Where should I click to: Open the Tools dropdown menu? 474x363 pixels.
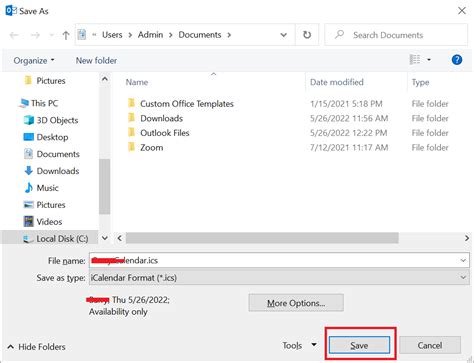pos(299,345)
